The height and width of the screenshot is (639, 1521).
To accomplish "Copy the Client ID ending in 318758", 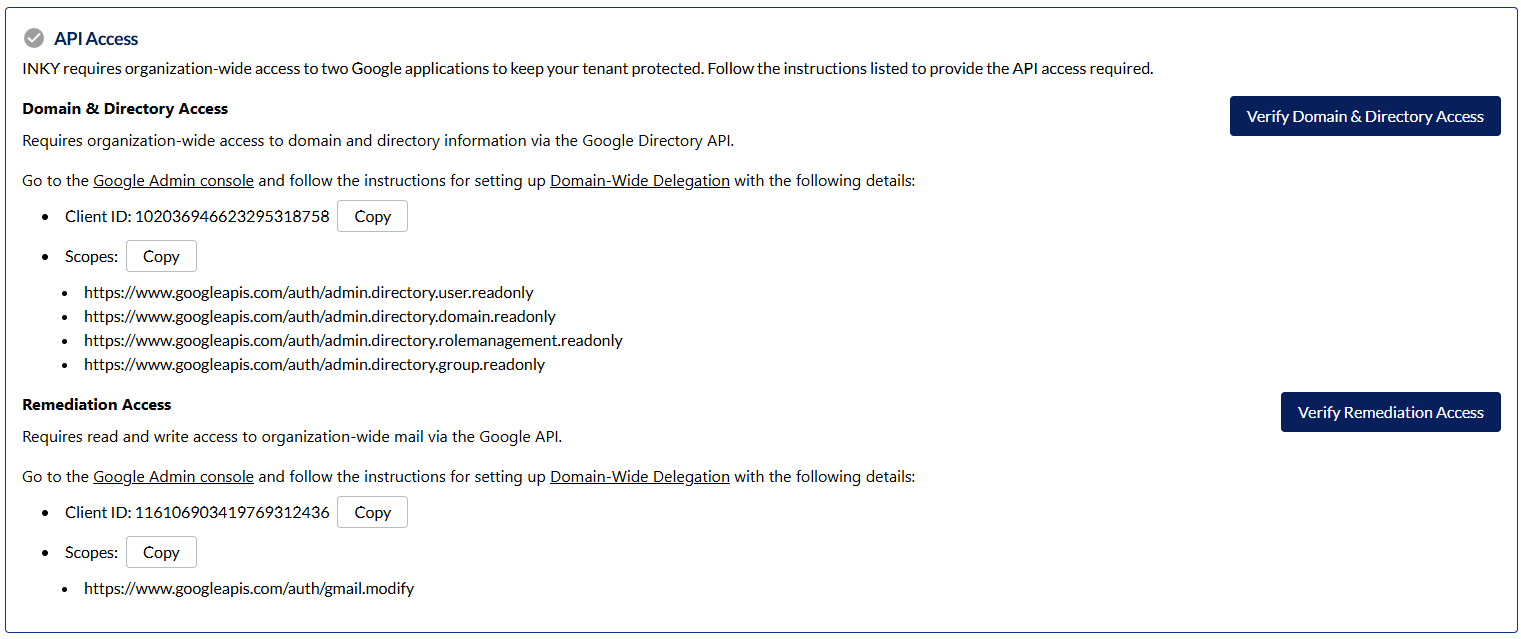I will 372,217.
